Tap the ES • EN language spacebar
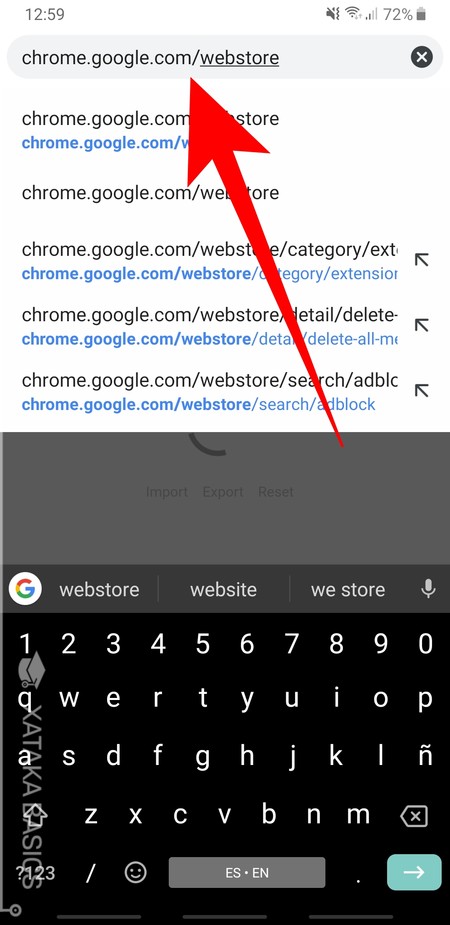 (247, 872)
